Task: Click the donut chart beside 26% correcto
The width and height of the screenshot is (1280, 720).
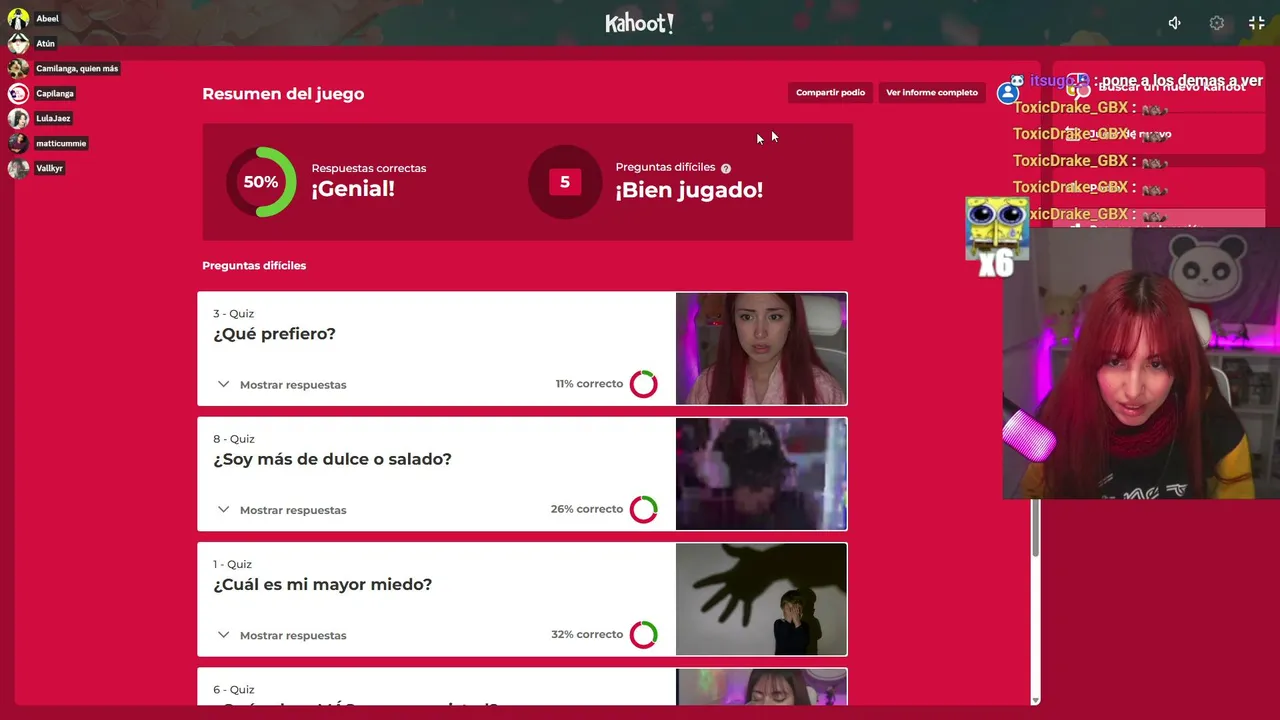Action: [644, 509]
